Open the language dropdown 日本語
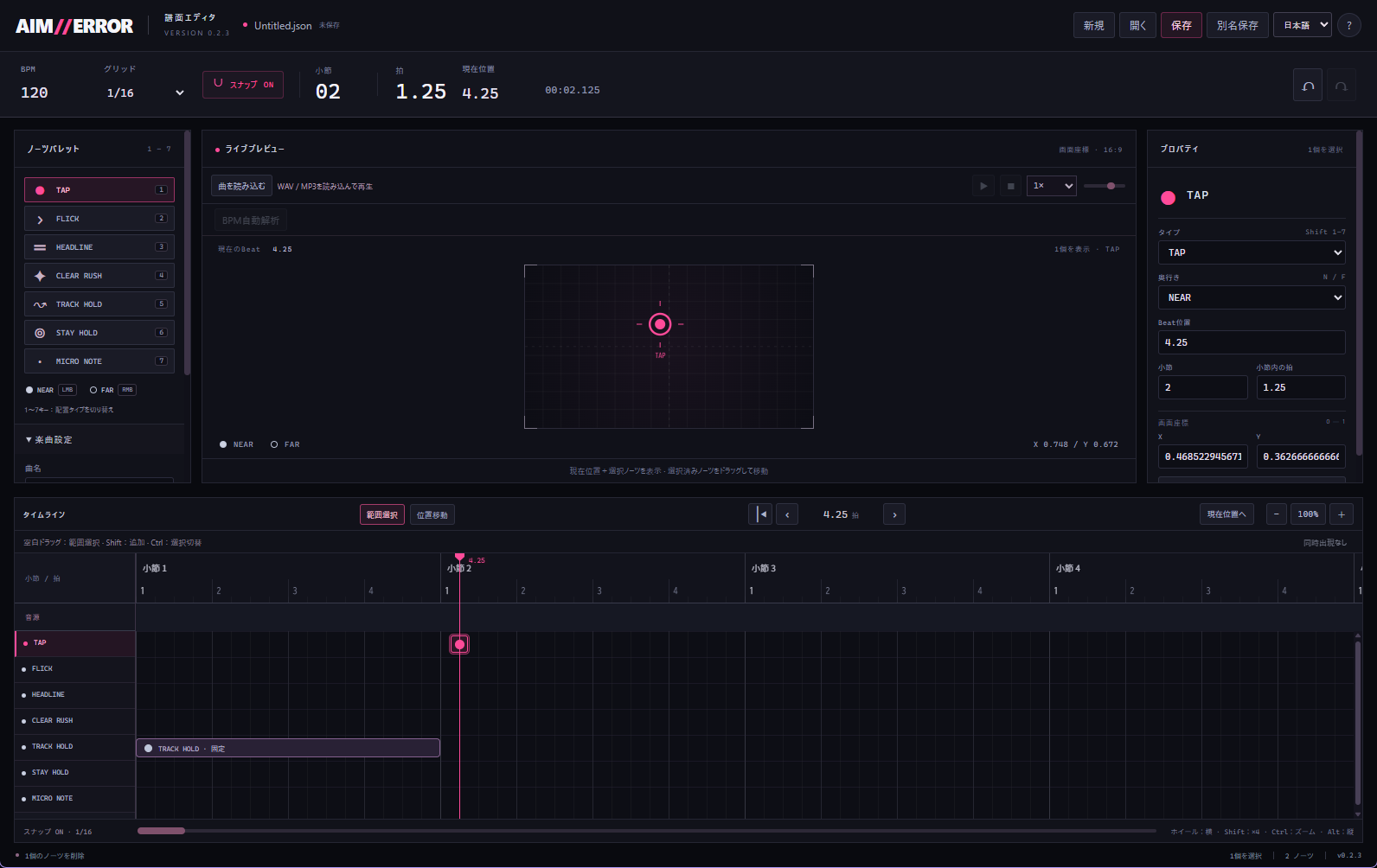The height and width of the screenshot is (868, 1377). click(x=1302, y=25)
